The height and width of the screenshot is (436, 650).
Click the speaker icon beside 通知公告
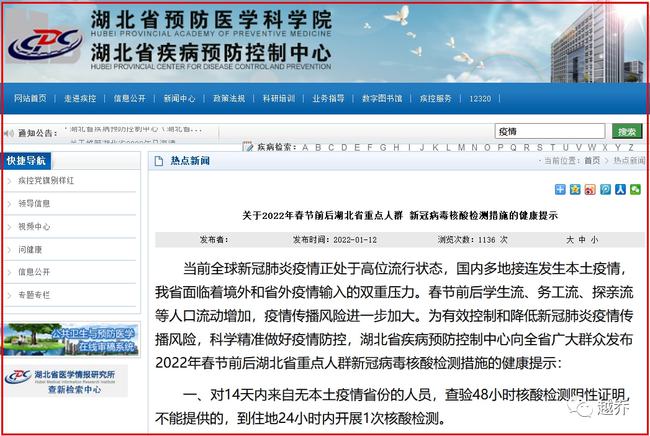[x=9, y=133]
